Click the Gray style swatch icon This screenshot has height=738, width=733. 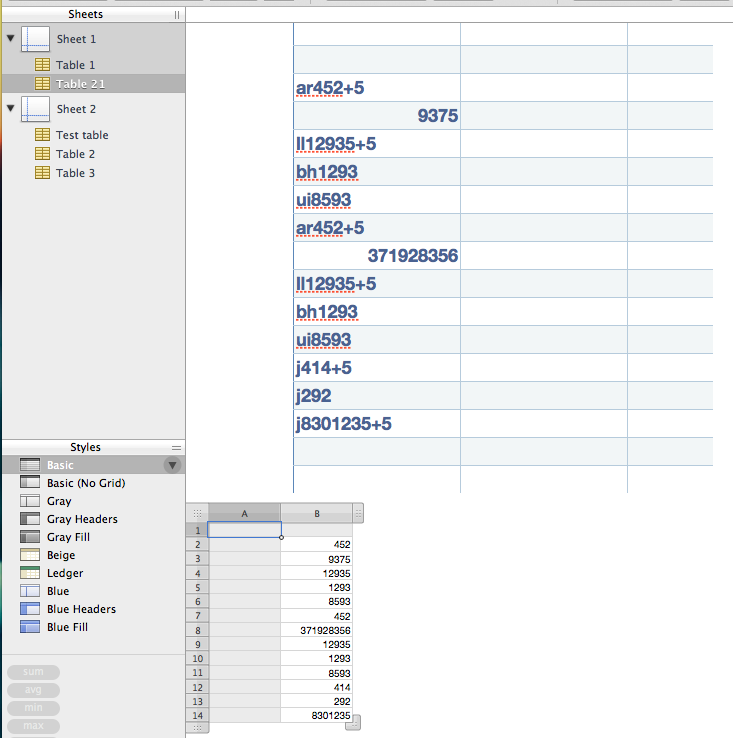click(30, 501)
